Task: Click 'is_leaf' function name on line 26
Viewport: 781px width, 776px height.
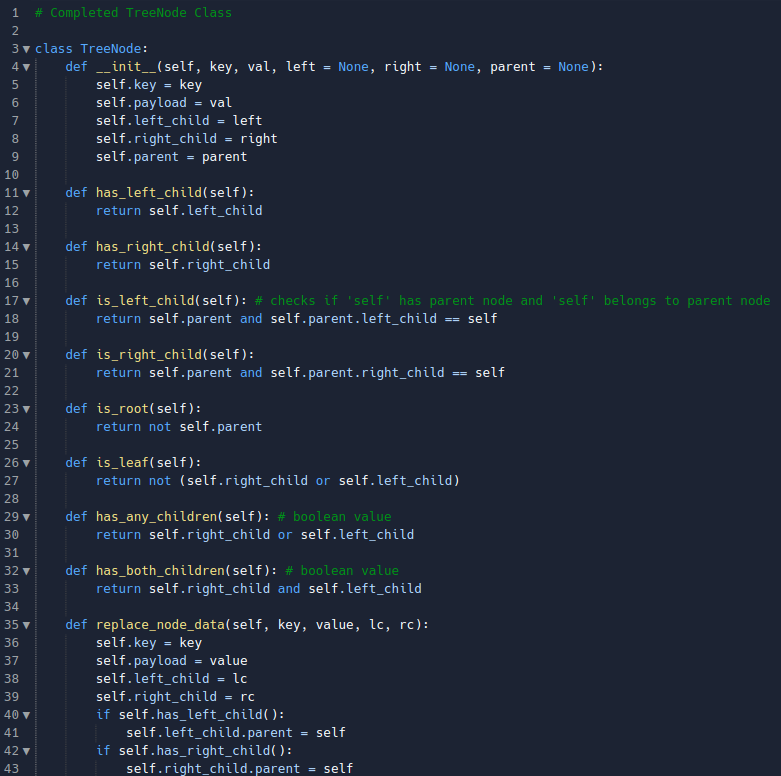Action: click(x=123, y=463)
